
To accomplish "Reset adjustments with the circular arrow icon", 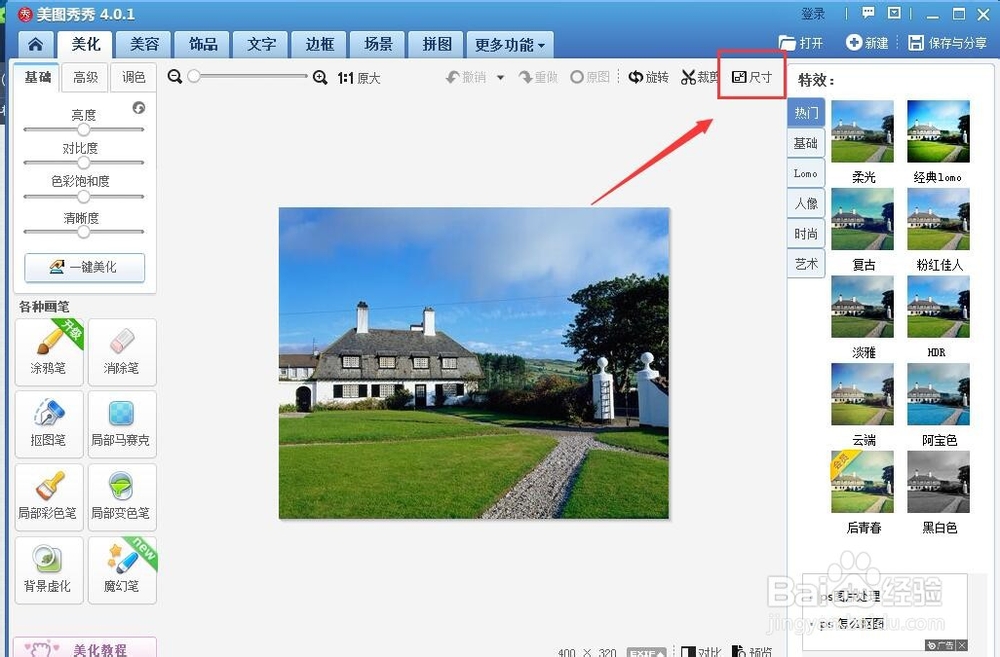I will (138, 108).
